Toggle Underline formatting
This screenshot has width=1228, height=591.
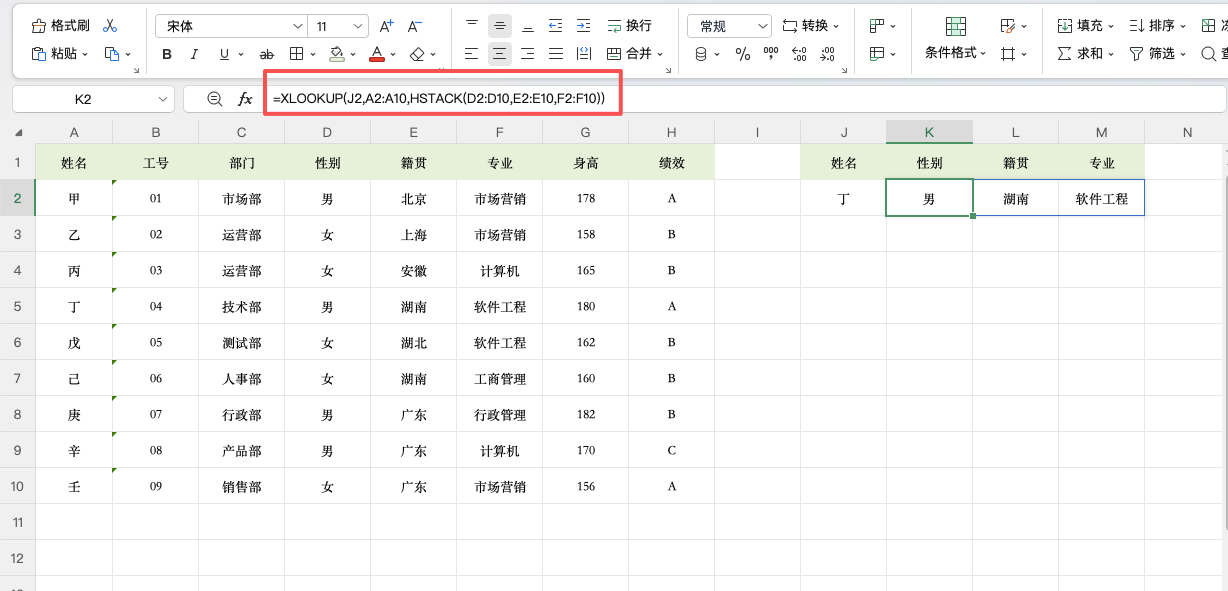(x=224, y=54)
